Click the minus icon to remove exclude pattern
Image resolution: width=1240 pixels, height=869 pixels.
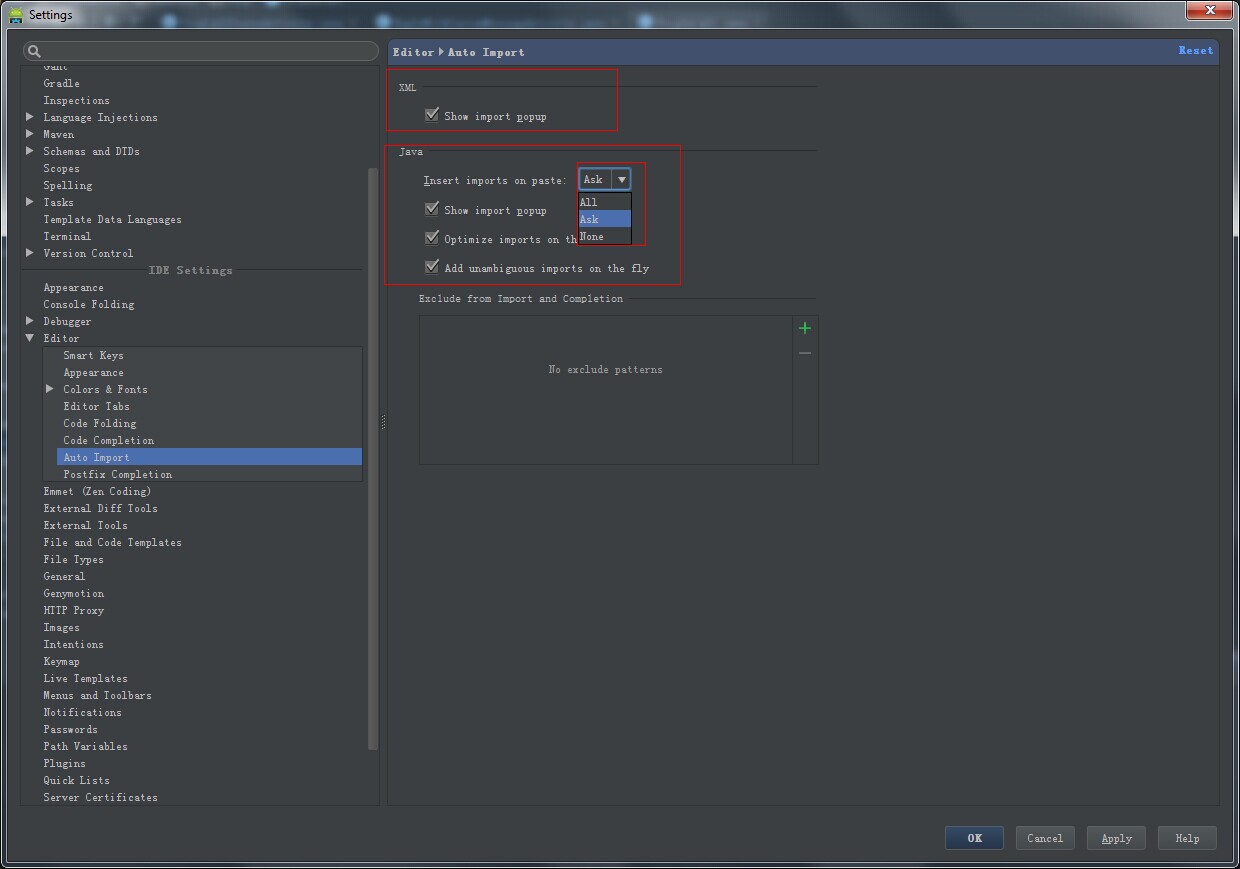[x=804, y=352]
